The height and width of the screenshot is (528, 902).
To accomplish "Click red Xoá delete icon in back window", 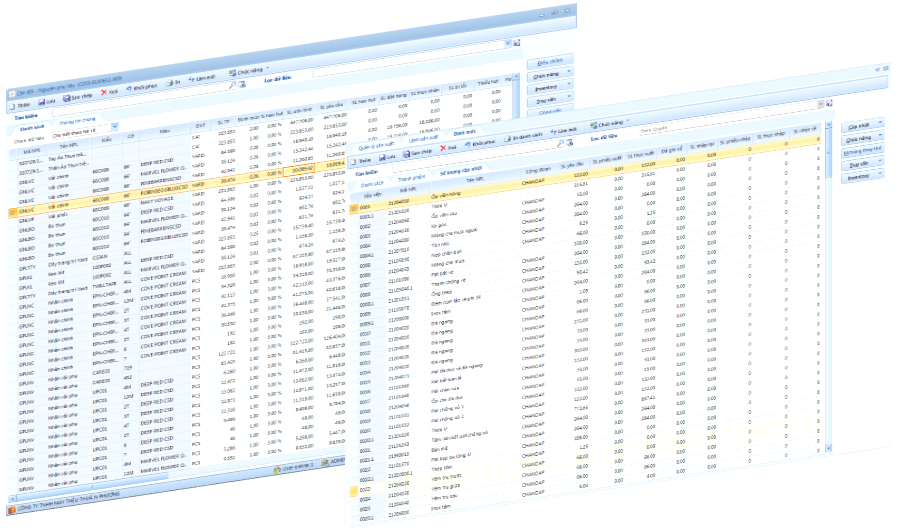I will 104,92.
